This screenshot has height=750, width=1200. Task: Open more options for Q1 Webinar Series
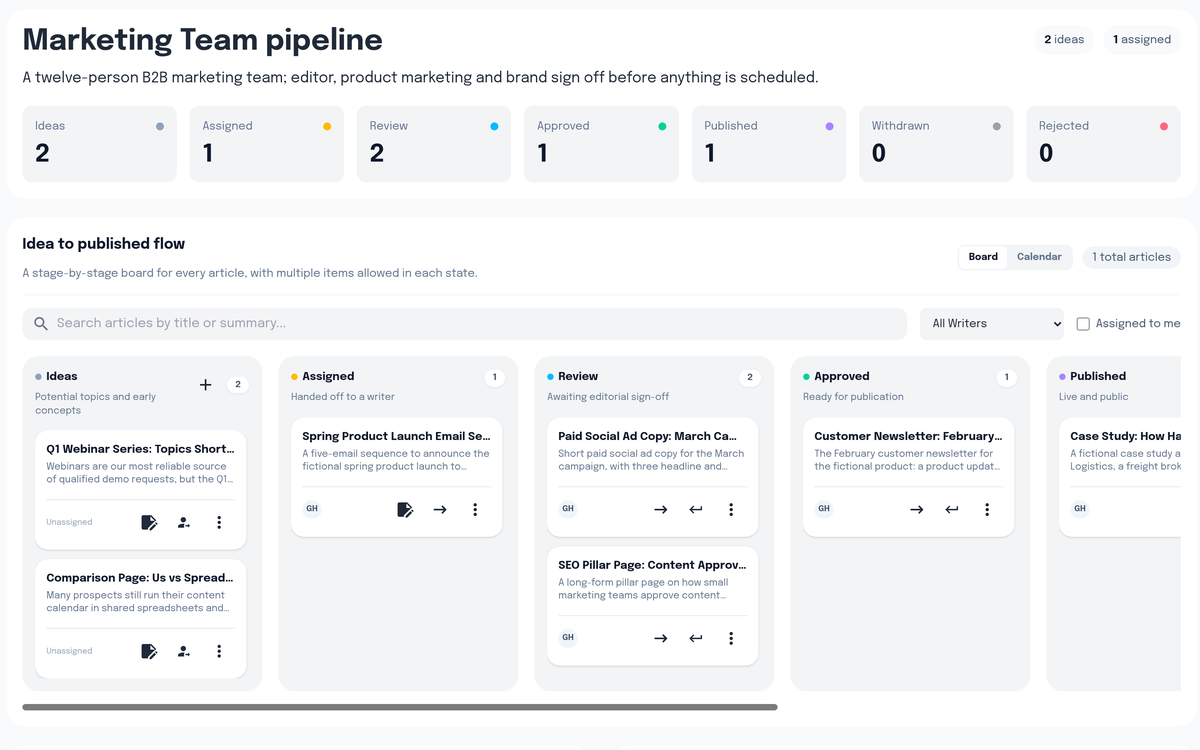[x=219, y=522]
